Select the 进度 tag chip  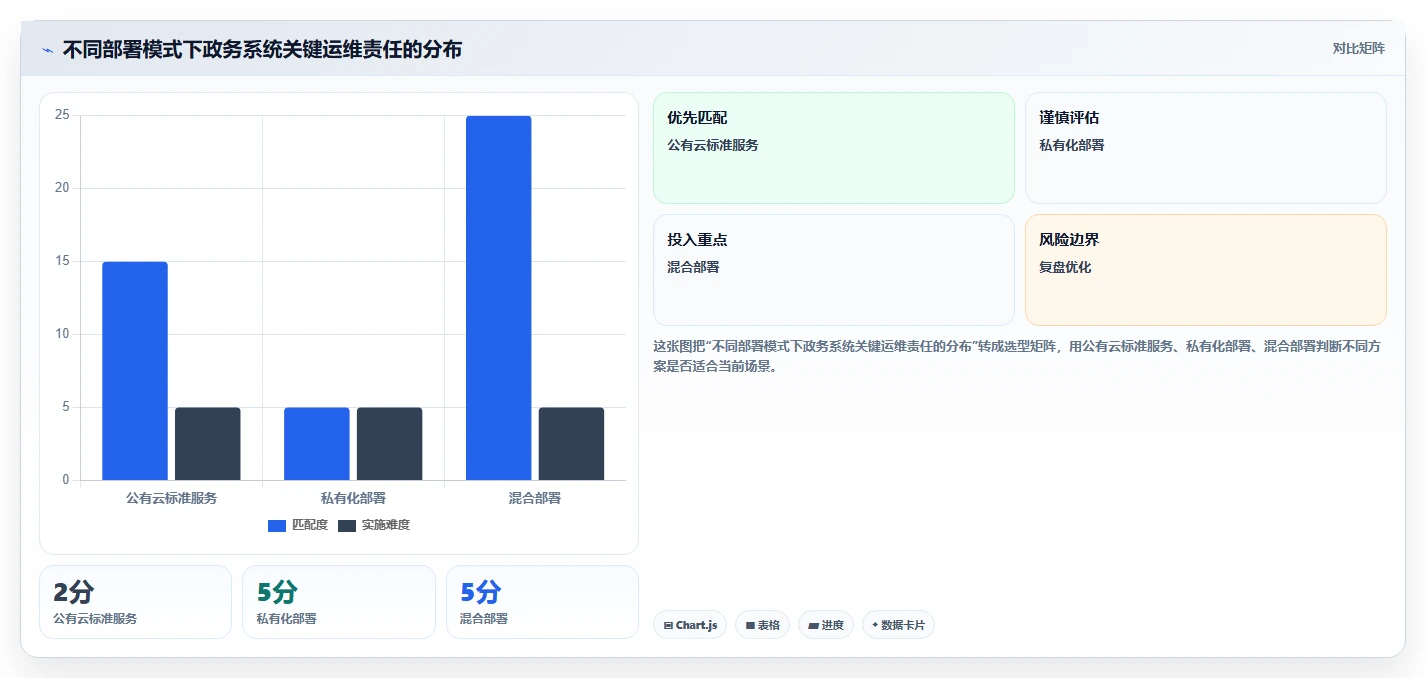[826, 625]
